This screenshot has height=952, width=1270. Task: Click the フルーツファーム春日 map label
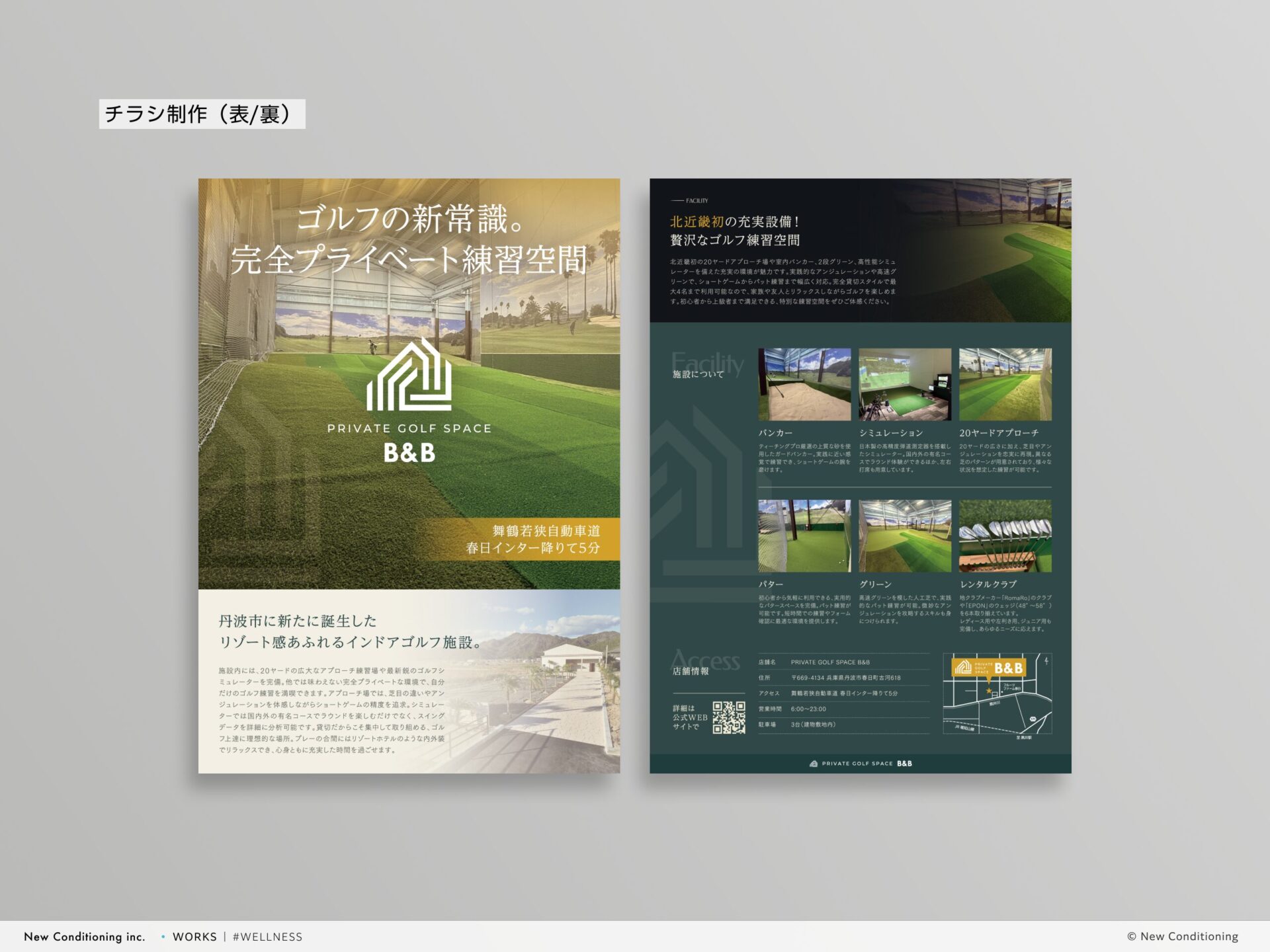pyautogui.click(x=1012, y=687)
